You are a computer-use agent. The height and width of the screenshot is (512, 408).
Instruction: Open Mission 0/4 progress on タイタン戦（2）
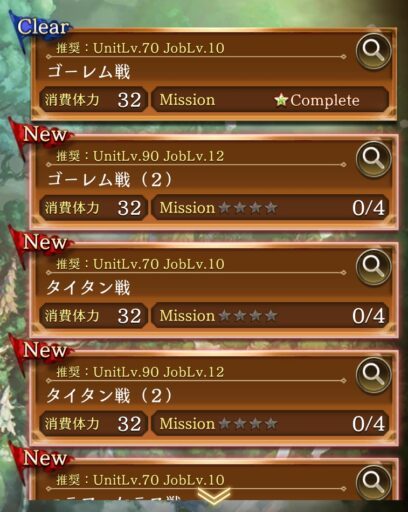[x=270, y=424]
